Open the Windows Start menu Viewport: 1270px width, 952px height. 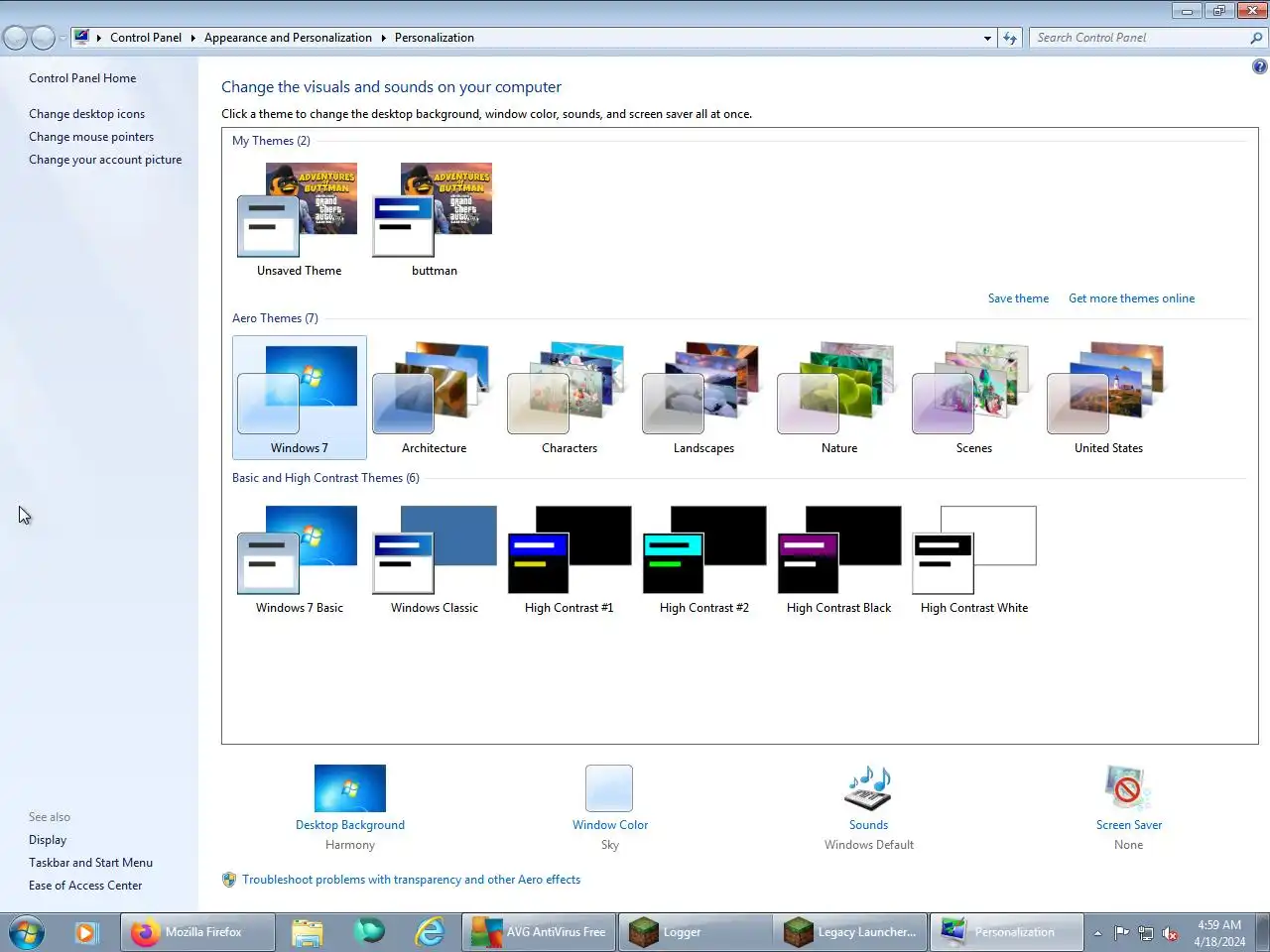[x=26, y=932]
